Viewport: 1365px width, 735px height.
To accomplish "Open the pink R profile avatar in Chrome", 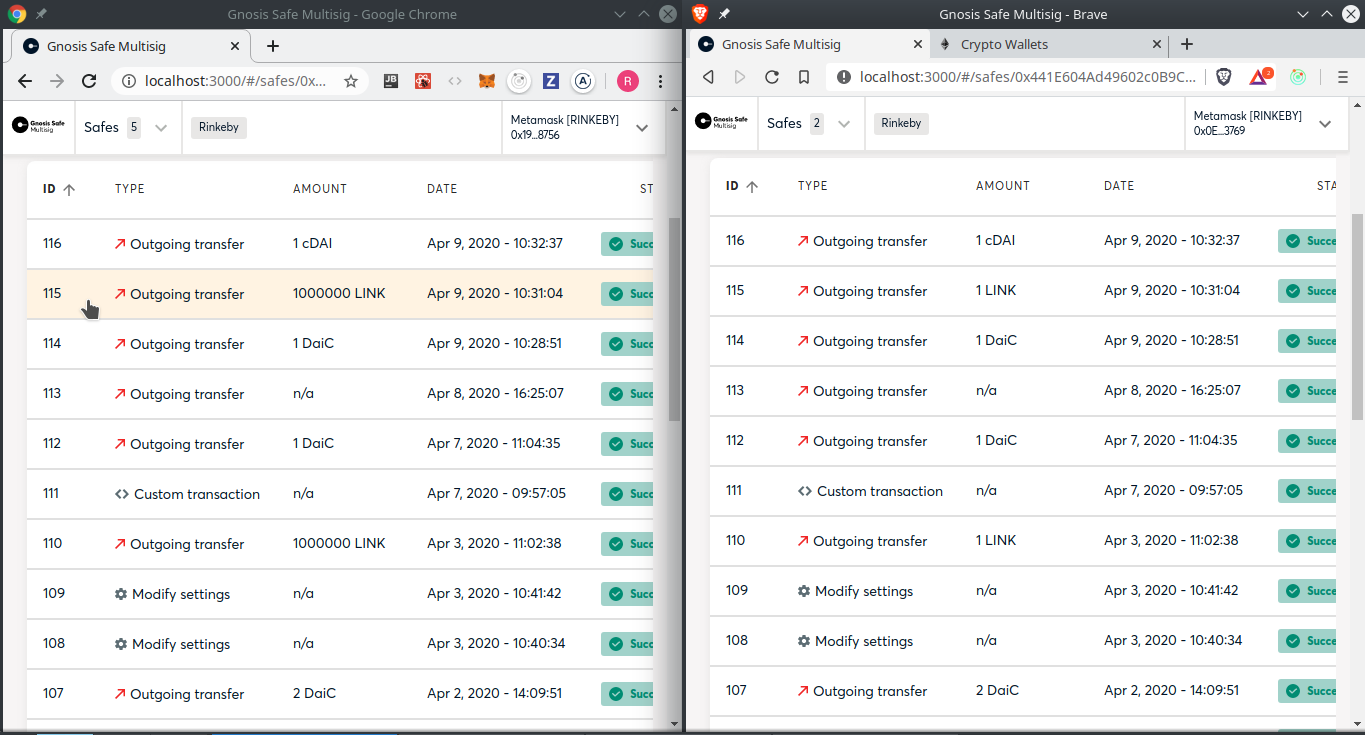I will pyautogui.click(x=628, y=81).
